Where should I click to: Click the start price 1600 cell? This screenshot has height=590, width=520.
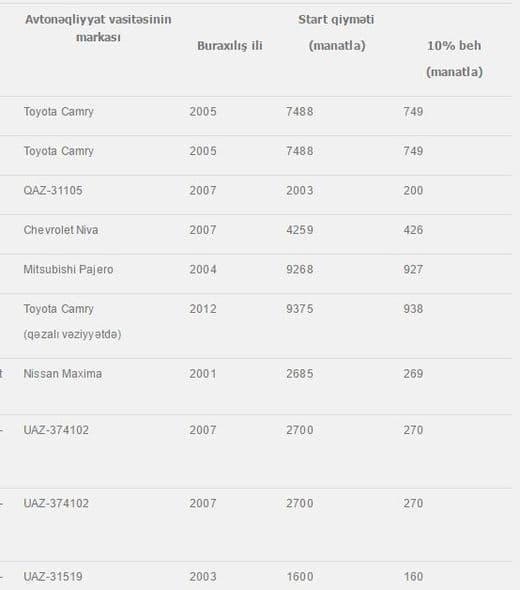pos(300,576)
